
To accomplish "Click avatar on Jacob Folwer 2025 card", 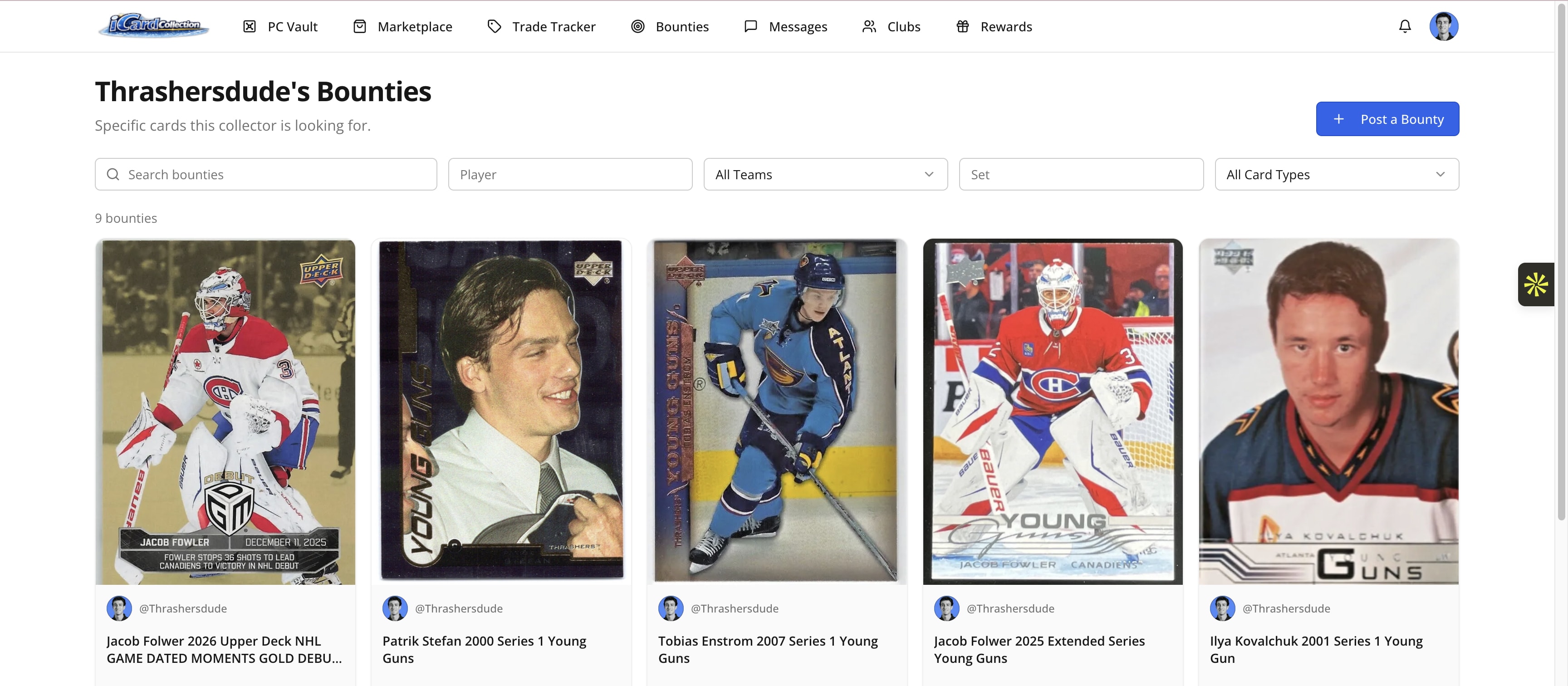I will (x=946, y=608).
